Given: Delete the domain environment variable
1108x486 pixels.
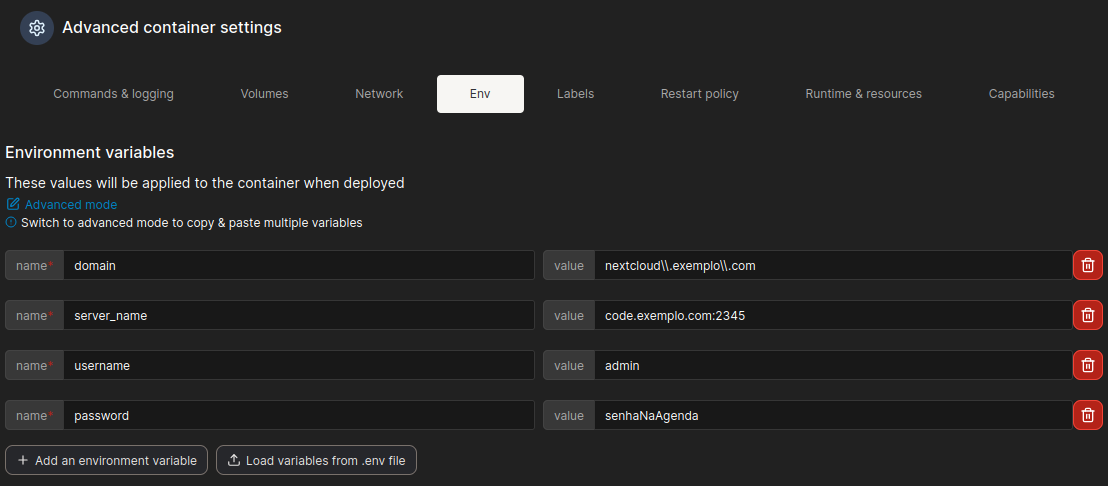Looking at the screenshot, I should click(1088, 265).
